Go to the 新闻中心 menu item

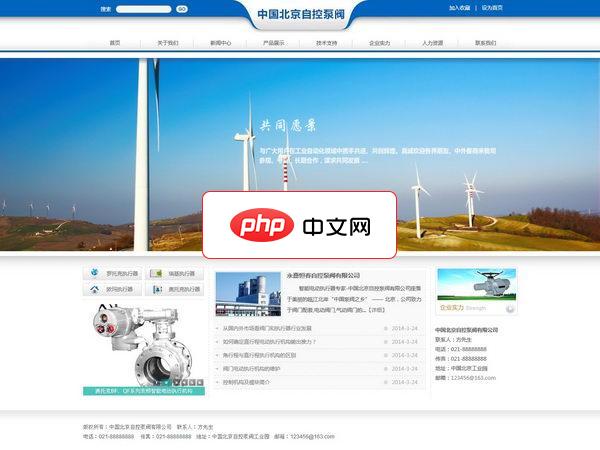[221, 43]
